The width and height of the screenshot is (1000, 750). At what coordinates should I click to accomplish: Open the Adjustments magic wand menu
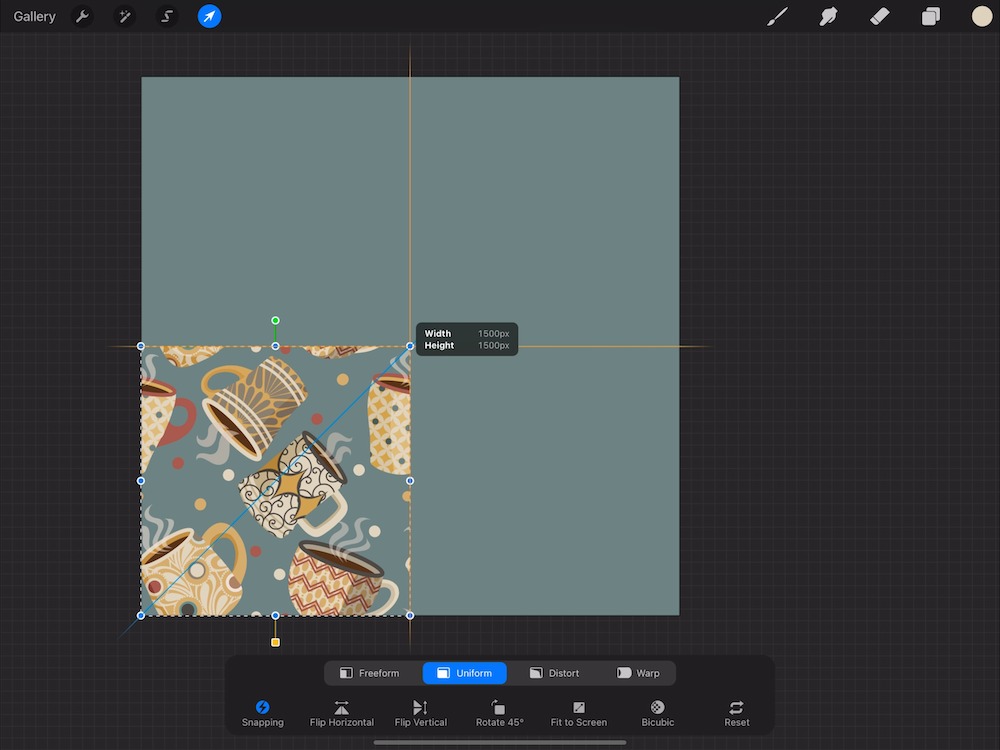(124, 17)
